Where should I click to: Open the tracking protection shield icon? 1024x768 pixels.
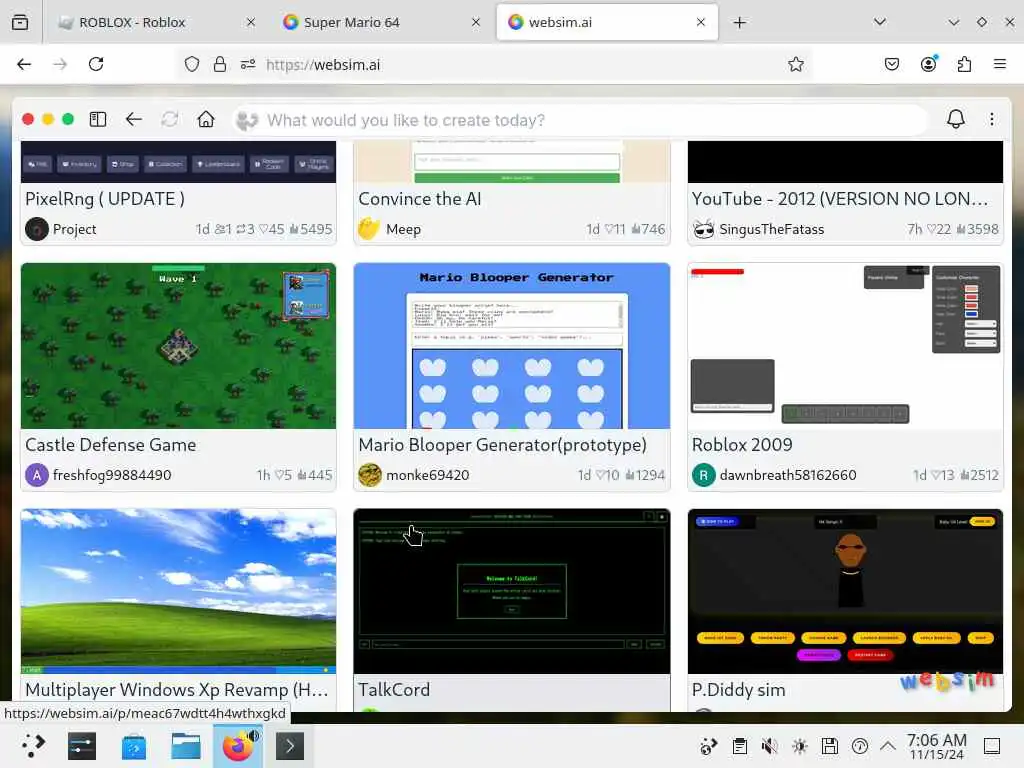click(x=191, y=64)
